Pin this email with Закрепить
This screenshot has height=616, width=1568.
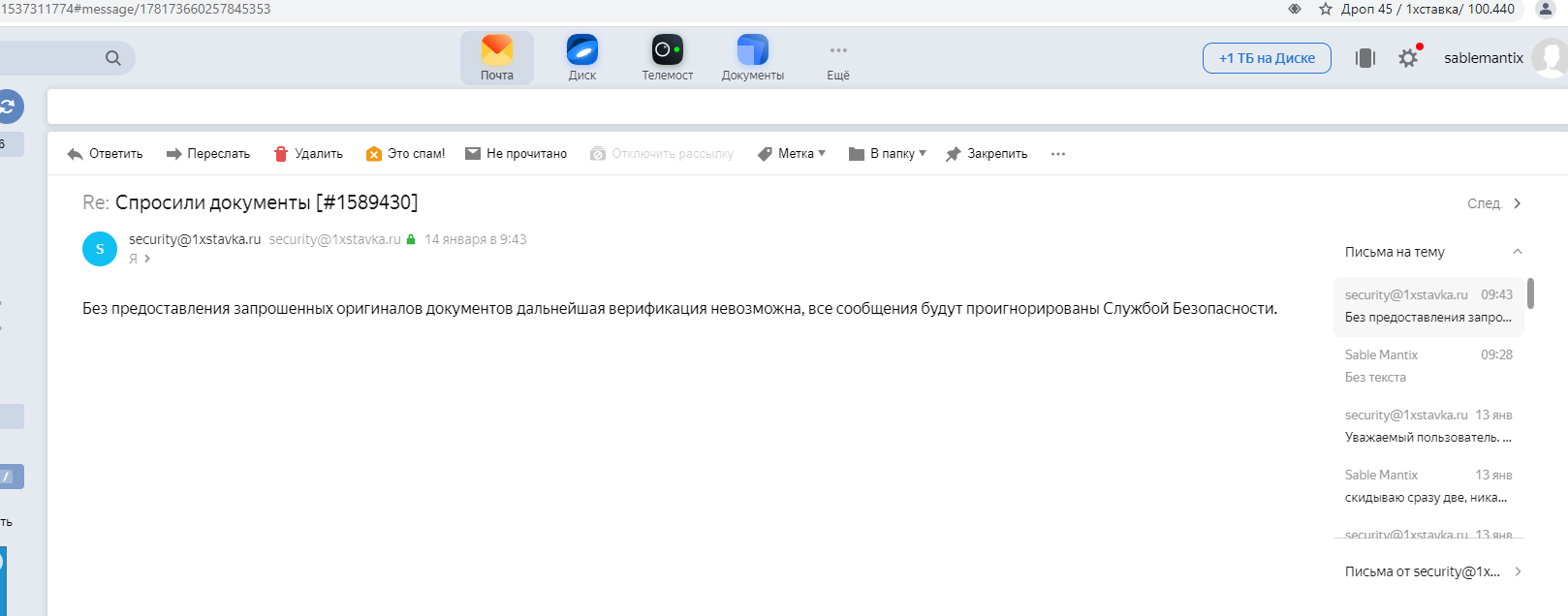click(987, 154)
